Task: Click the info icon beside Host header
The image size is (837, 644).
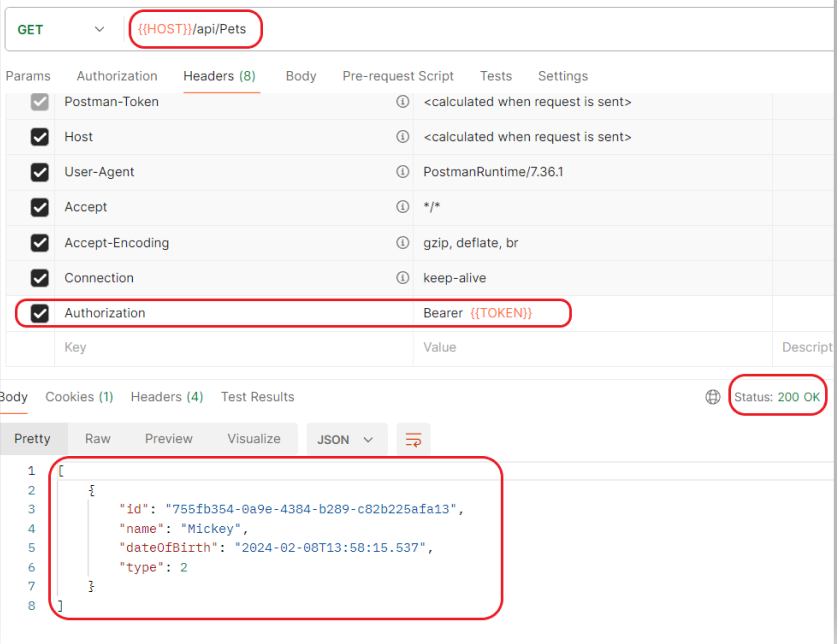Action: (403, 137)
